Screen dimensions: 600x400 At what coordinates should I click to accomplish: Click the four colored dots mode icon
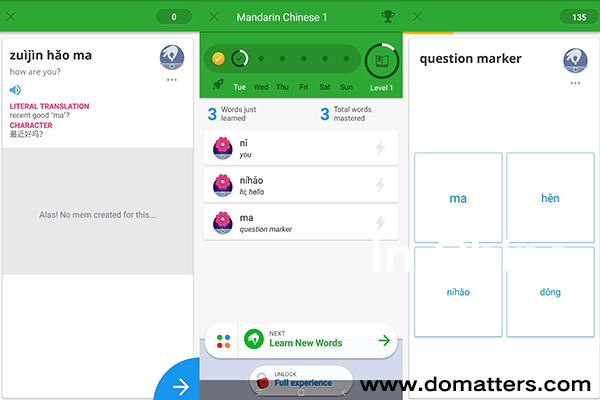pyautogui.click(x=223, y=341)
